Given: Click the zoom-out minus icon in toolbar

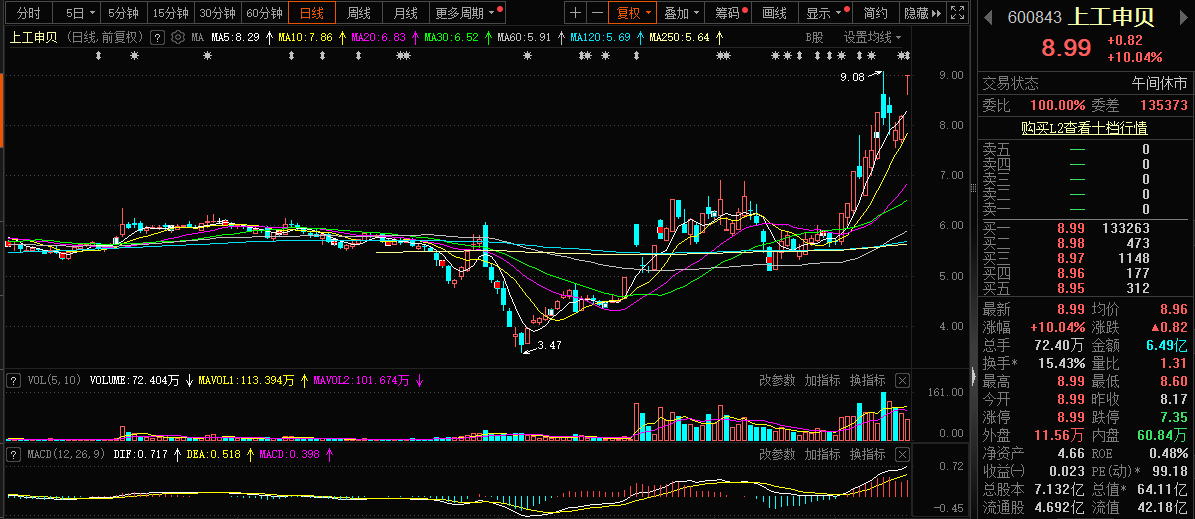Looking at the screenshot, I should [597, 13].
